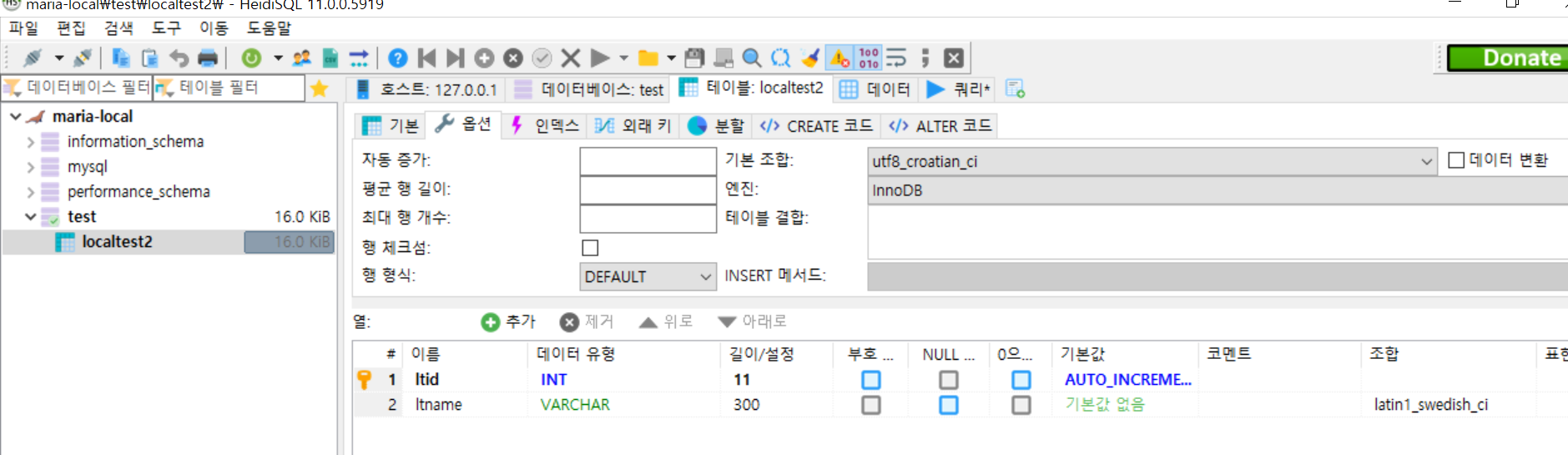Open the 편집 menu
This screenshot has height=455, width=1568.
tap(72, 28)
